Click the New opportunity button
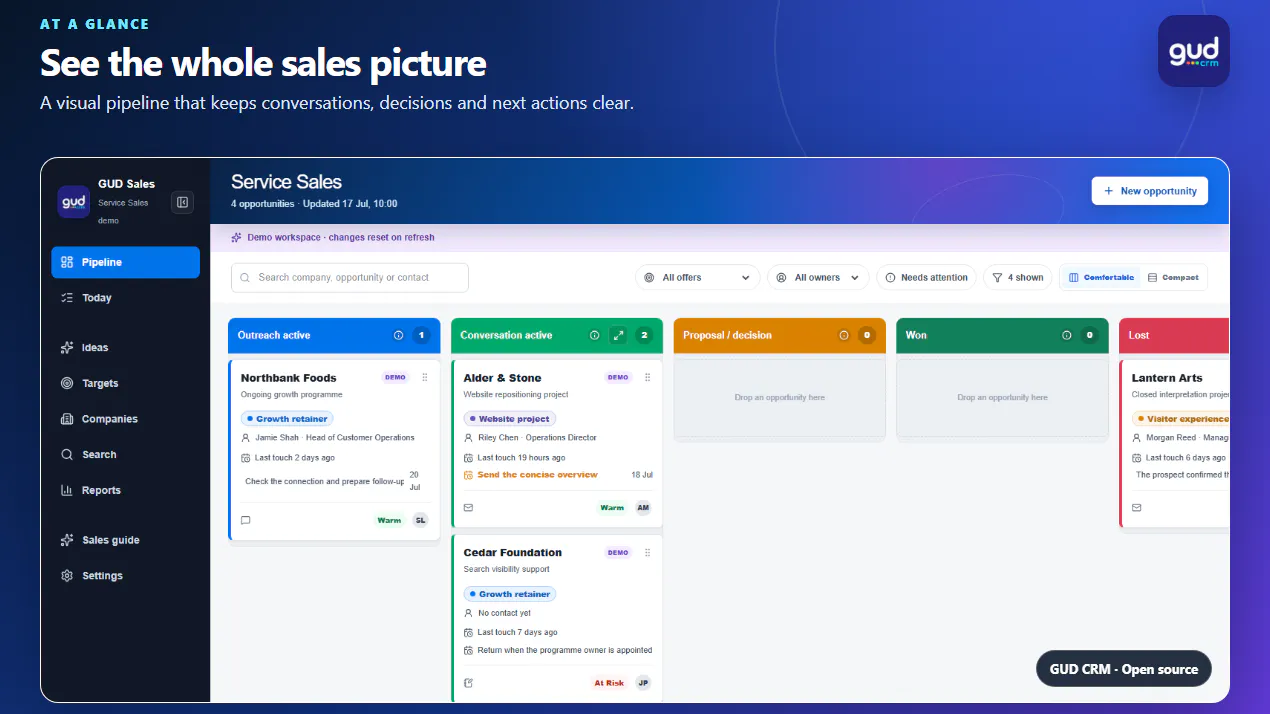Image resolution: width=1270 pixels, height=714 pixels. (1150, 191)
